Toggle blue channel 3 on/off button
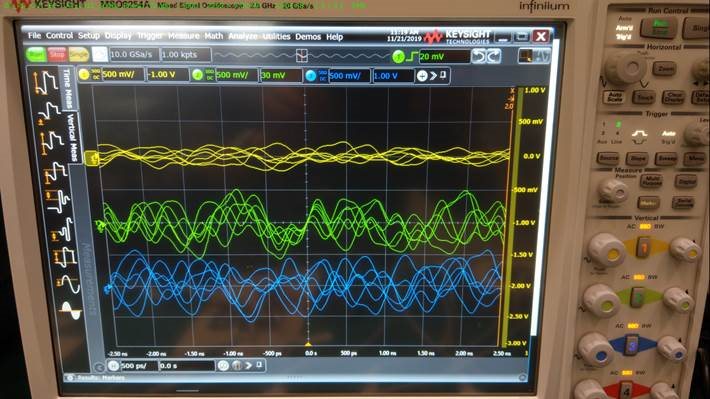 click(x=311, y=76)
